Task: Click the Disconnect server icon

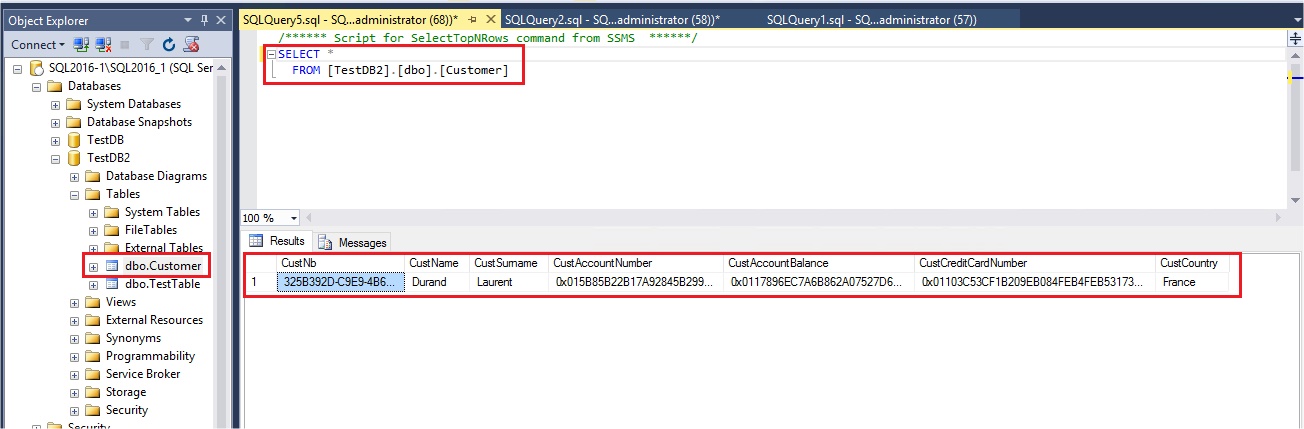Action: 102,45
